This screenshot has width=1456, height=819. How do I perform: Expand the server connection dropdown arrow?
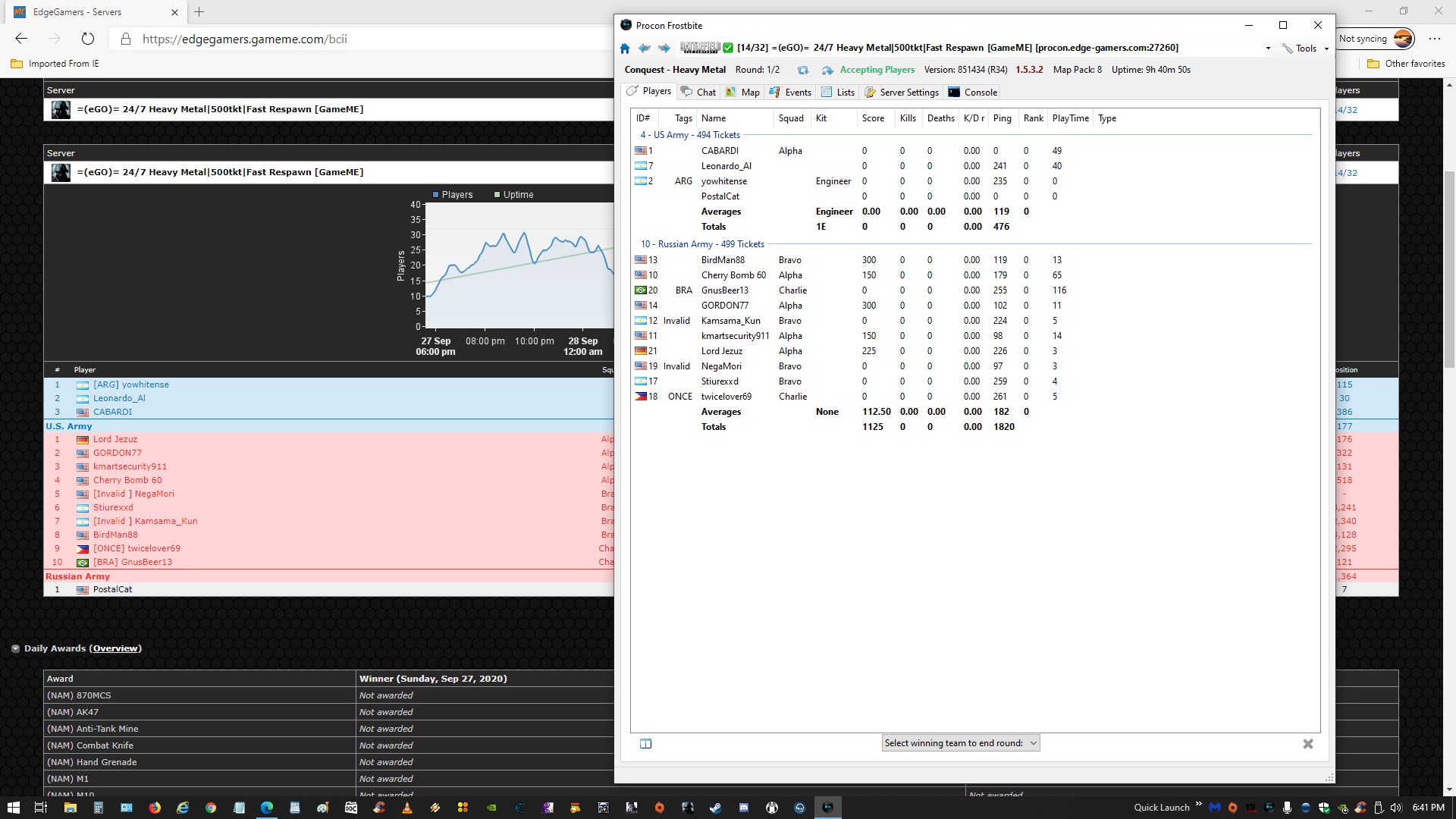point(1268,49)
